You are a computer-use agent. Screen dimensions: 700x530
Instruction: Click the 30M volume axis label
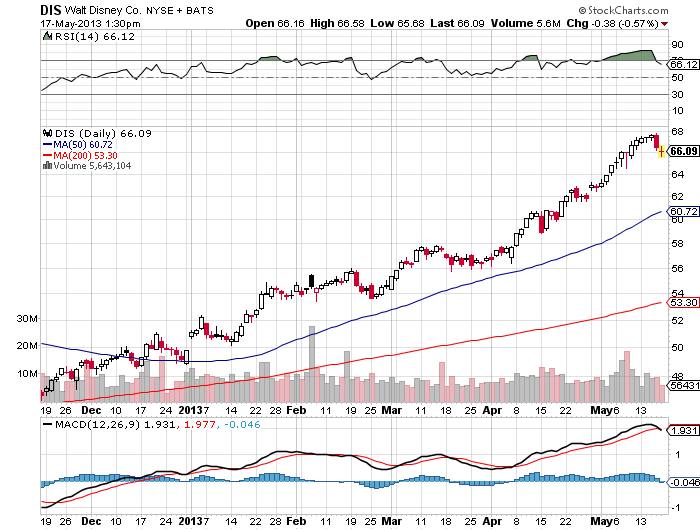[27, 319]
